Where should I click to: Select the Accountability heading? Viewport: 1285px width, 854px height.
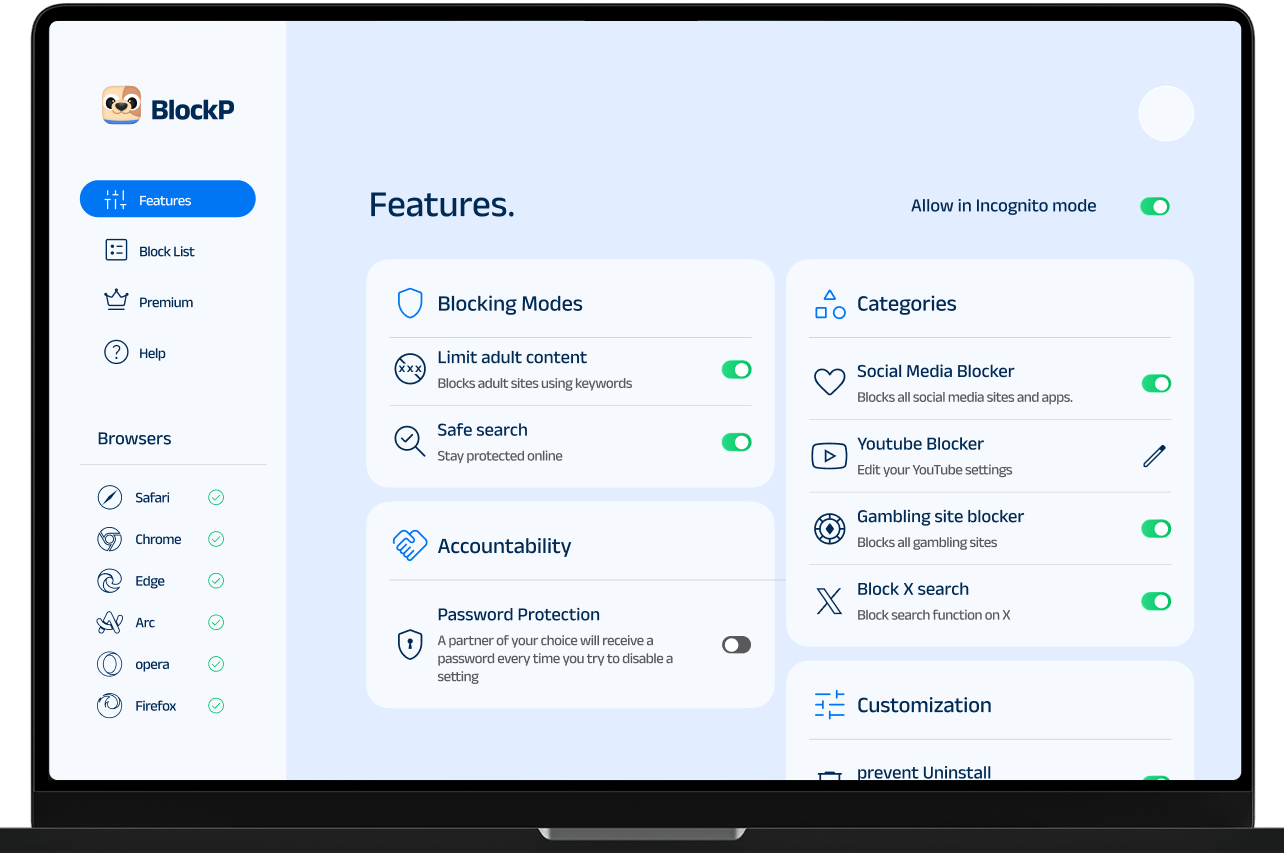pyautogui.click(x=504, y=545)
